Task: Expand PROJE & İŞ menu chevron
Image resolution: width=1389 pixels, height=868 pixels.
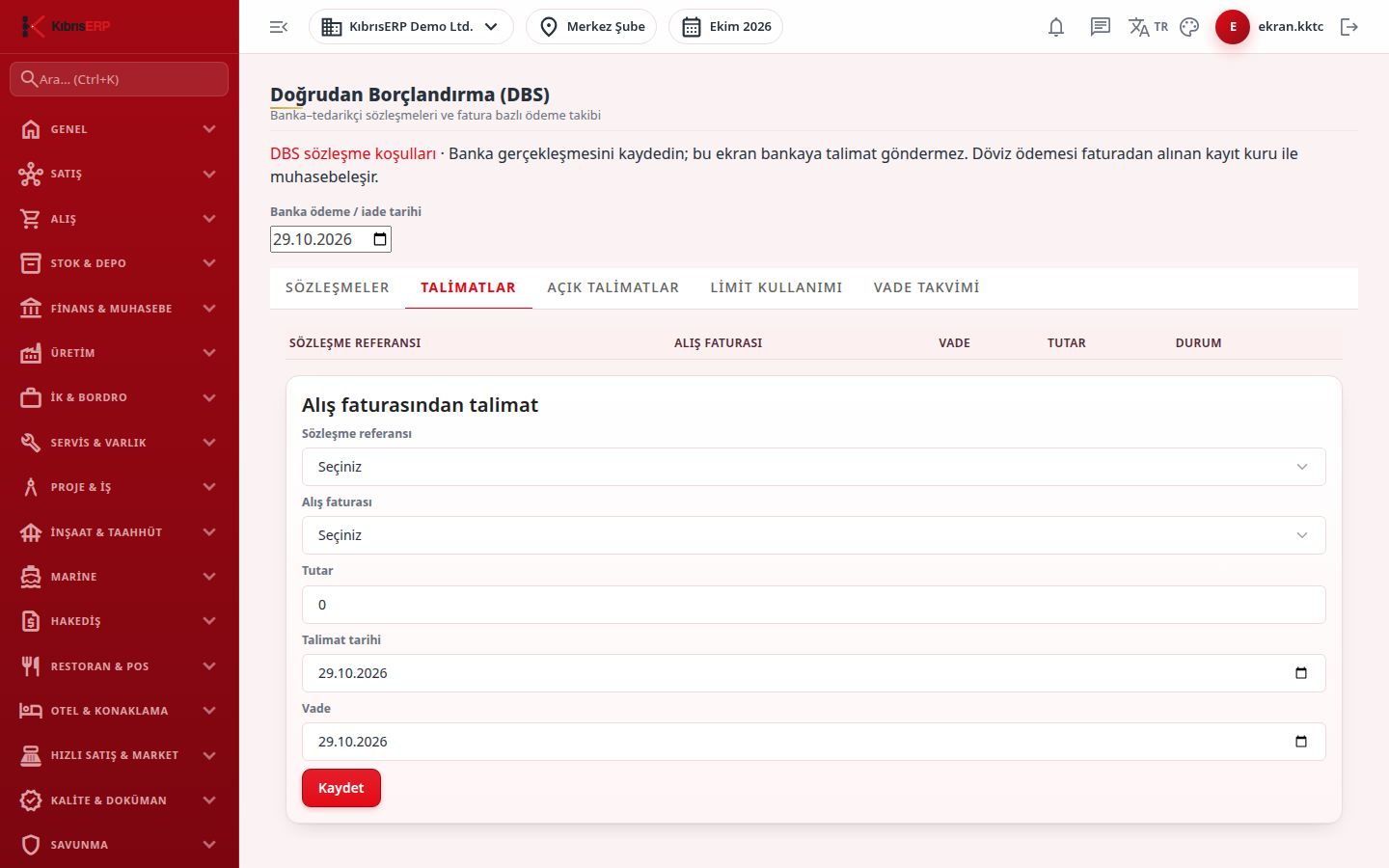Action: (x=209, y=487)
